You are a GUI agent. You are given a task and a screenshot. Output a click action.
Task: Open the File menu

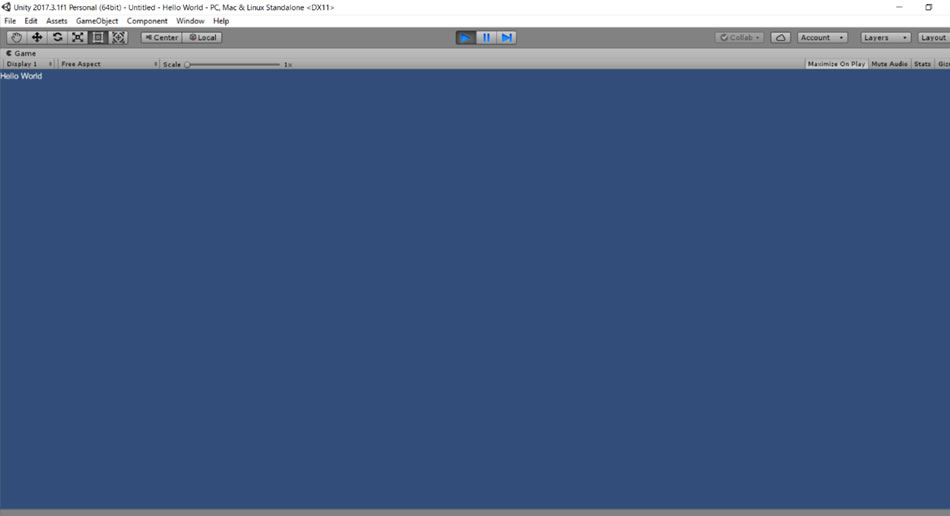point(10,21)
